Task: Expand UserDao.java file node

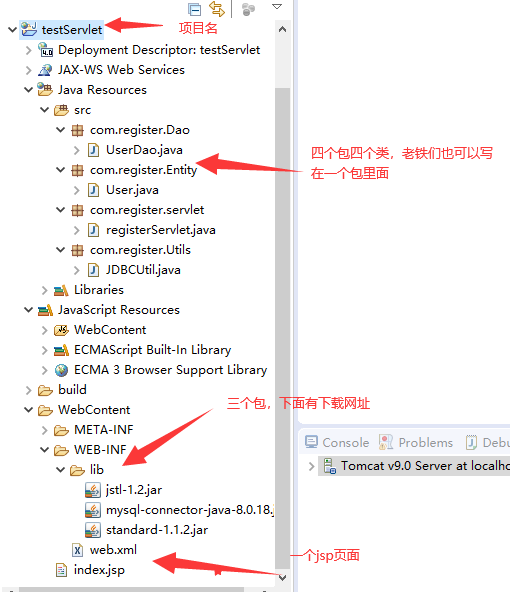Action: pos(77,150)
